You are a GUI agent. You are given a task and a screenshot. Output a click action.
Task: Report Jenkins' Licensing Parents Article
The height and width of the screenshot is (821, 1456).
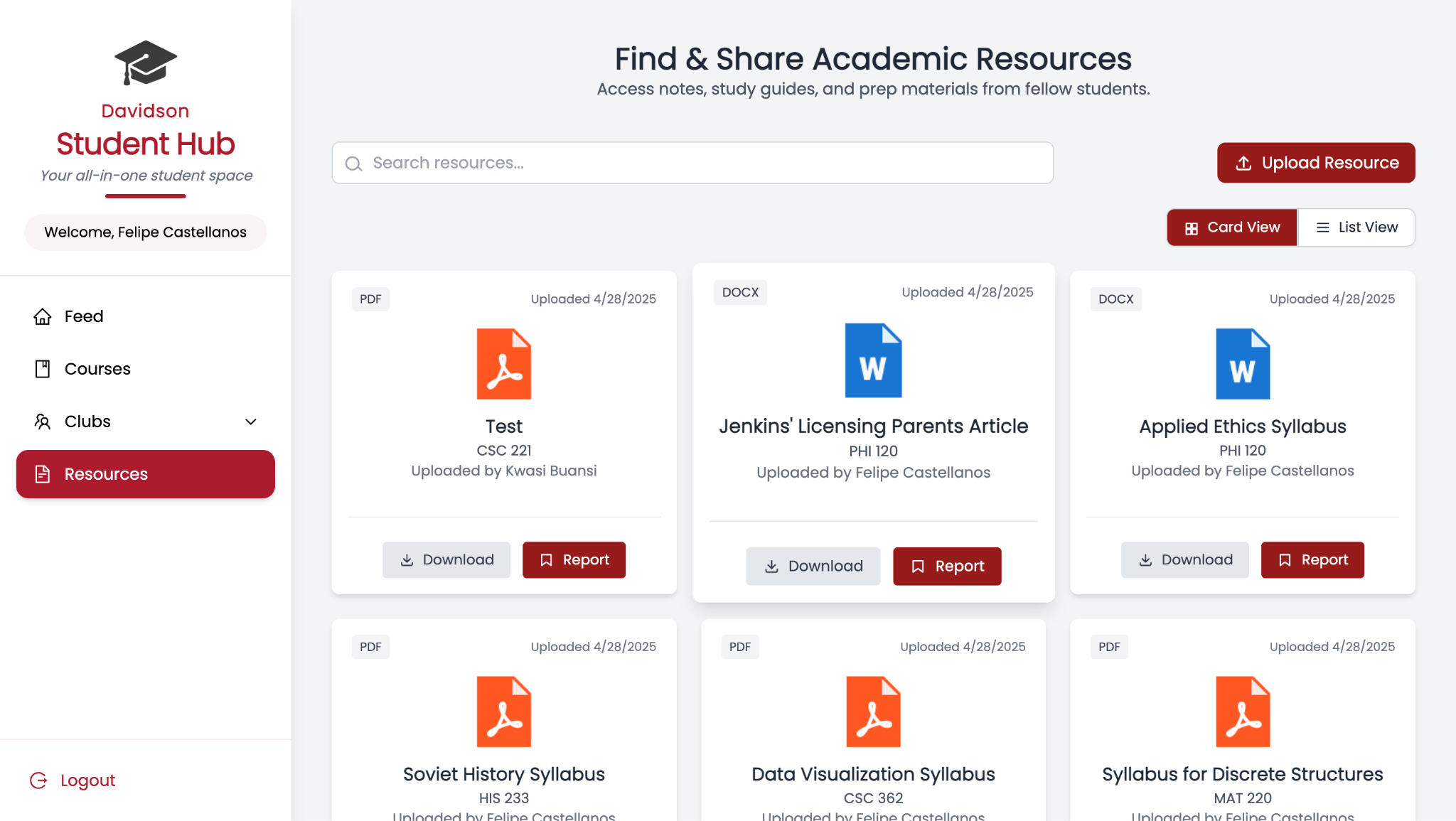tap(947, 567)
